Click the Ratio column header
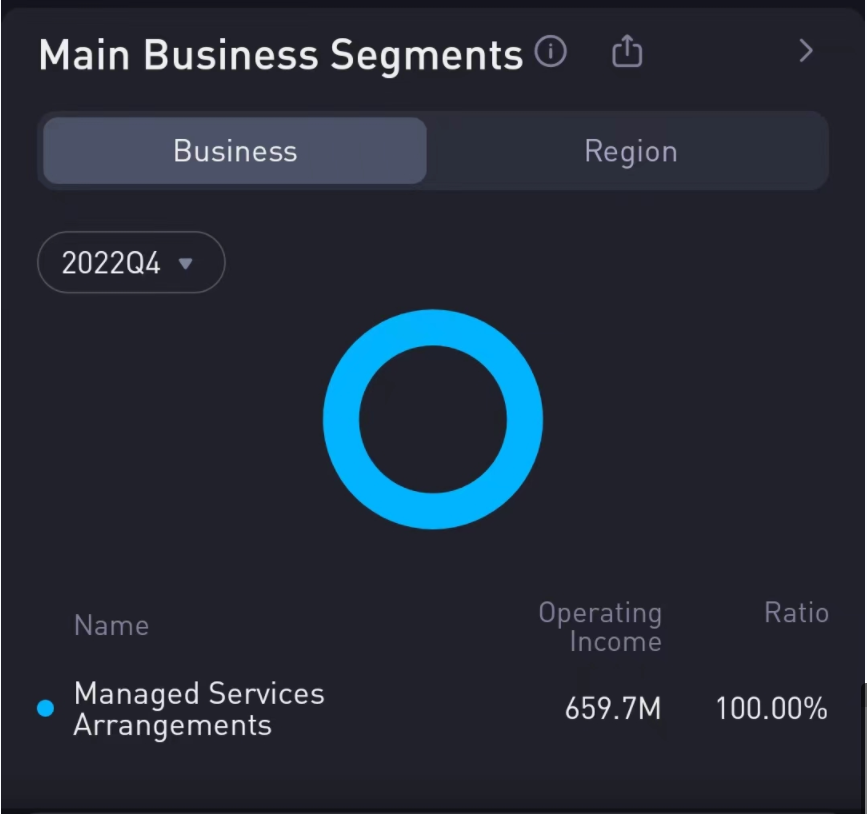Screen dimensions: 867x814 pyautogui.click(x=796, y=613)
